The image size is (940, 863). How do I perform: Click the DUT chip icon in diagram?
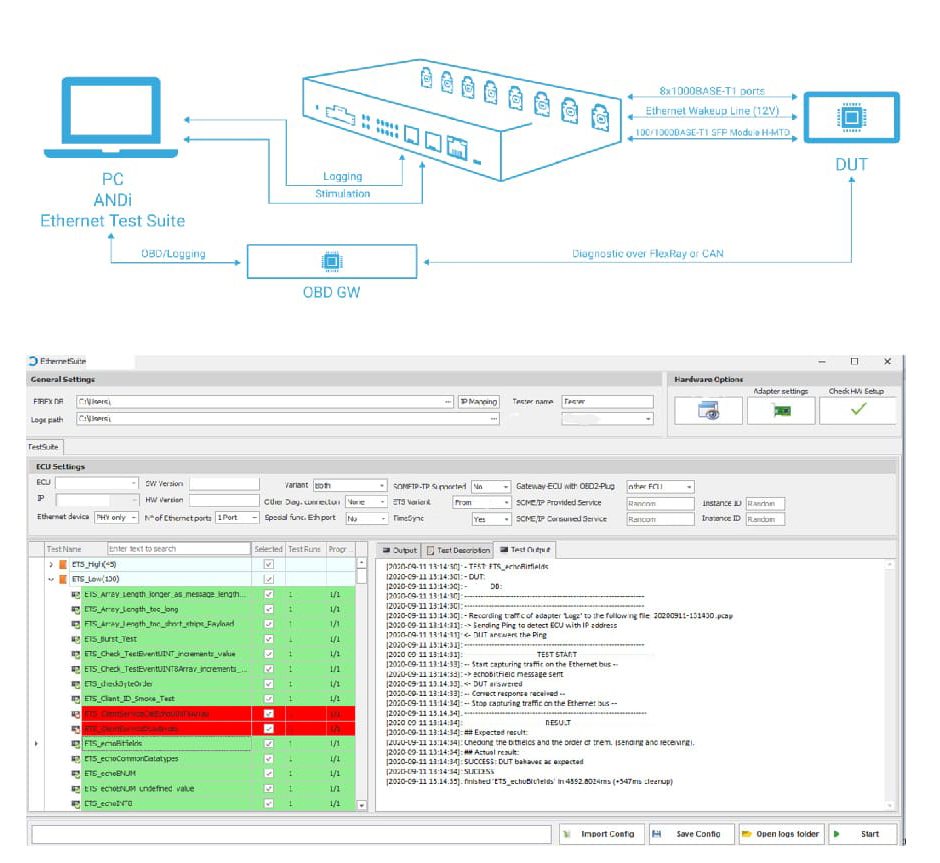(851, 117)
